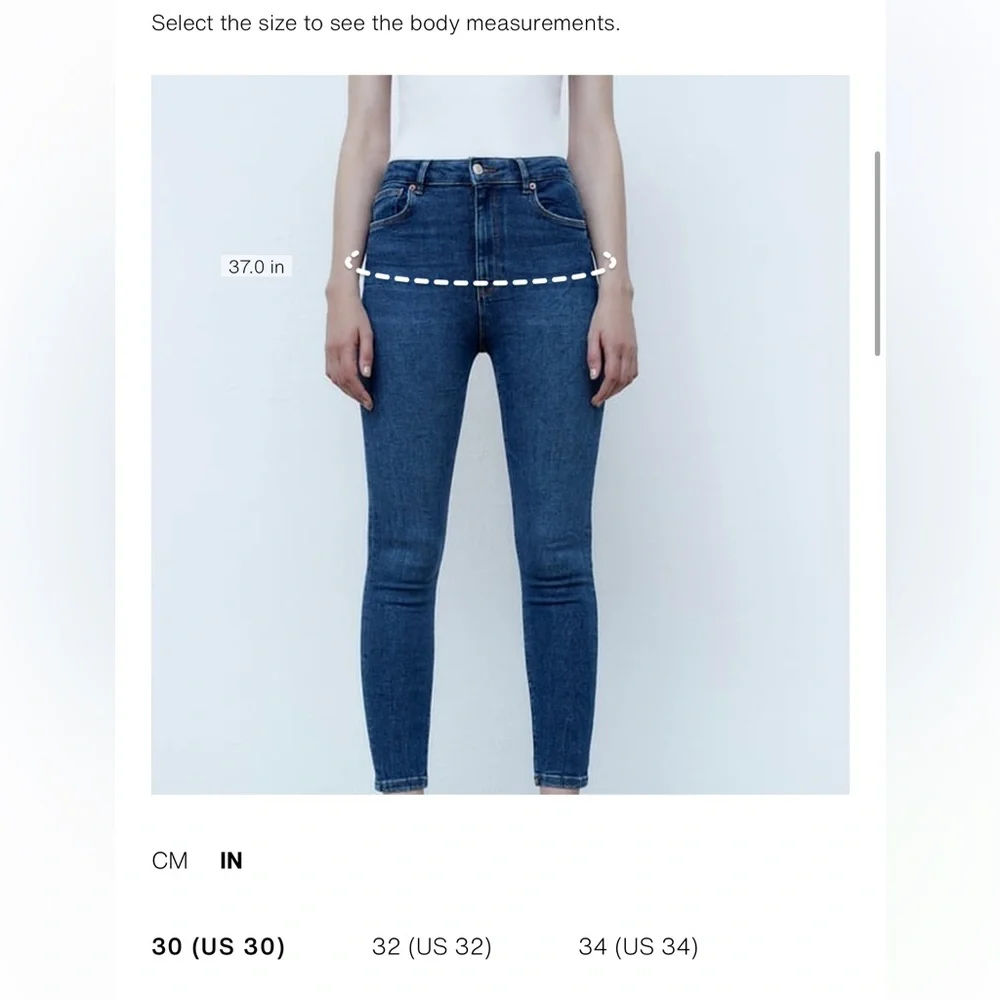
Task: Click the scrollbar track below the thumb
Action: [x=878, y=574]
